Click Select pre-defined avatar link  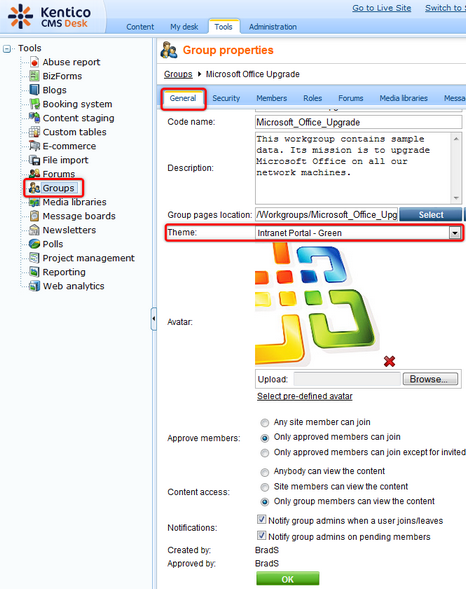pyautogui.click(x=305, y=396)
